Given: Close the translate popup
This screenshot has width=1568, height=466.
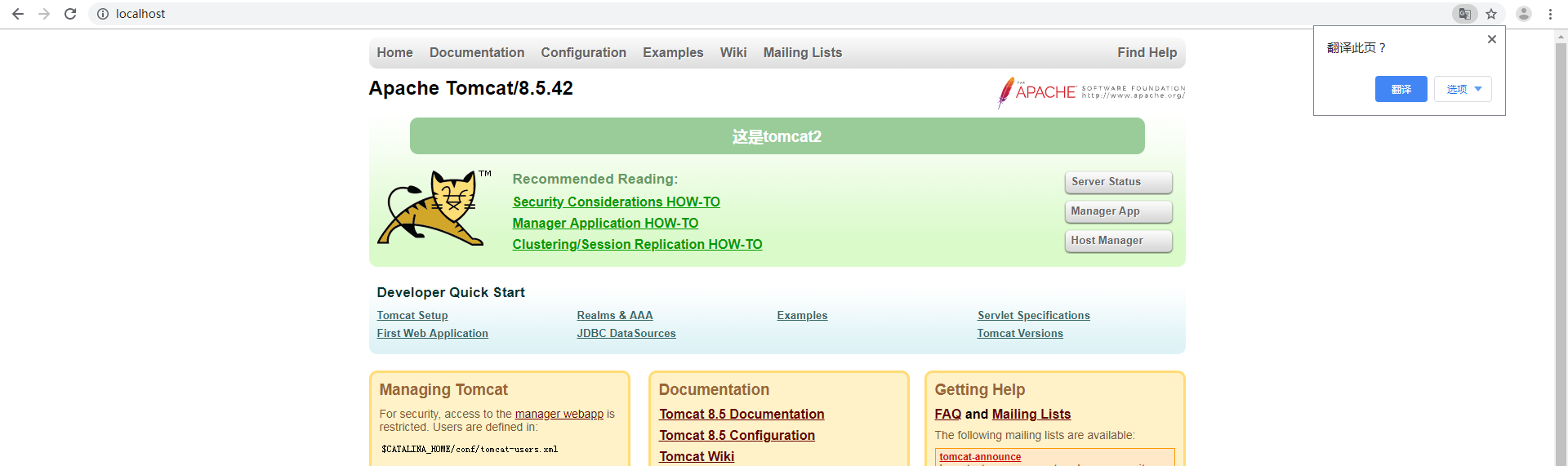Looking at the screenshot, I should point(1492,39).
